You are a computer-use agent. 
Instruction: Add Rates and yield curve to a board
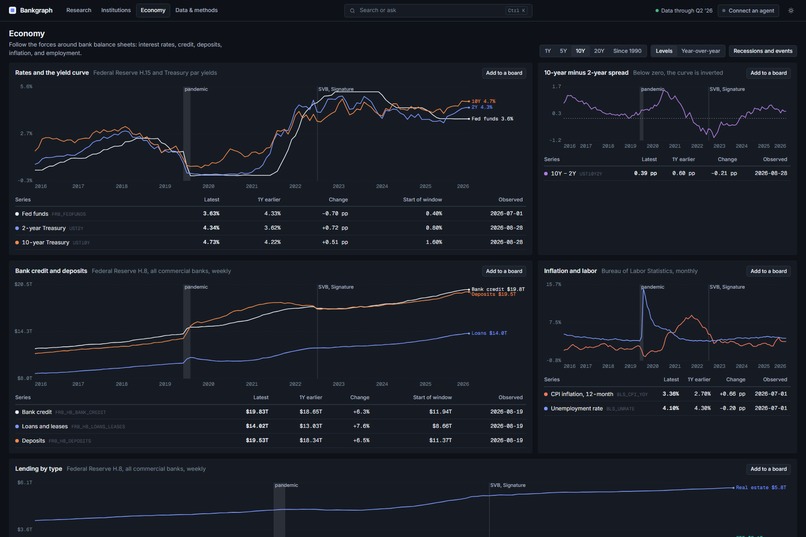504,73
